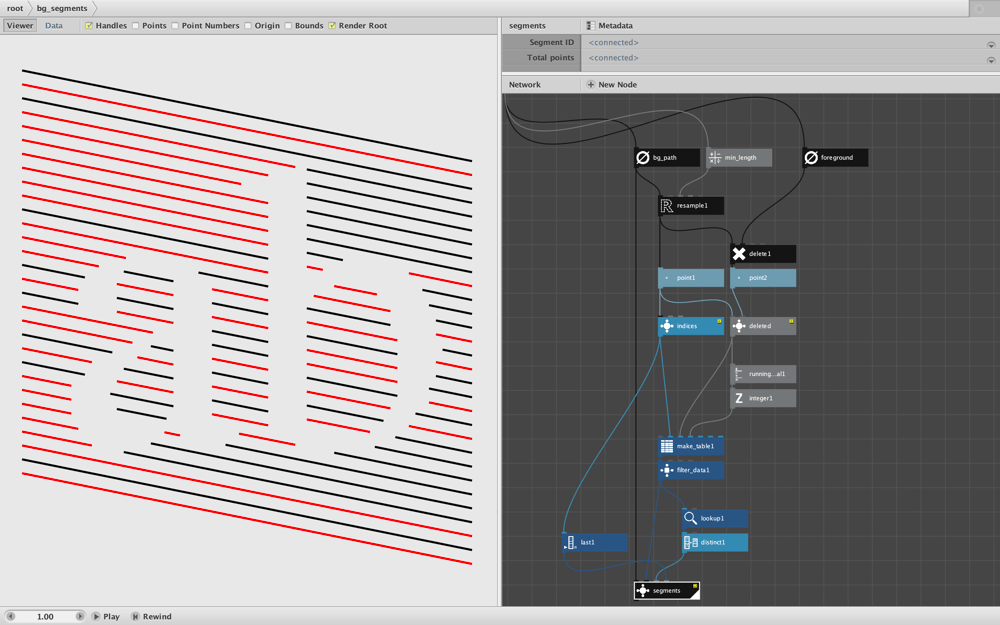The height and width of the screenshot is (625, 1000).
Task: Select the segments node's network icon
Action: pyautogui.click(x=643, y=591)
